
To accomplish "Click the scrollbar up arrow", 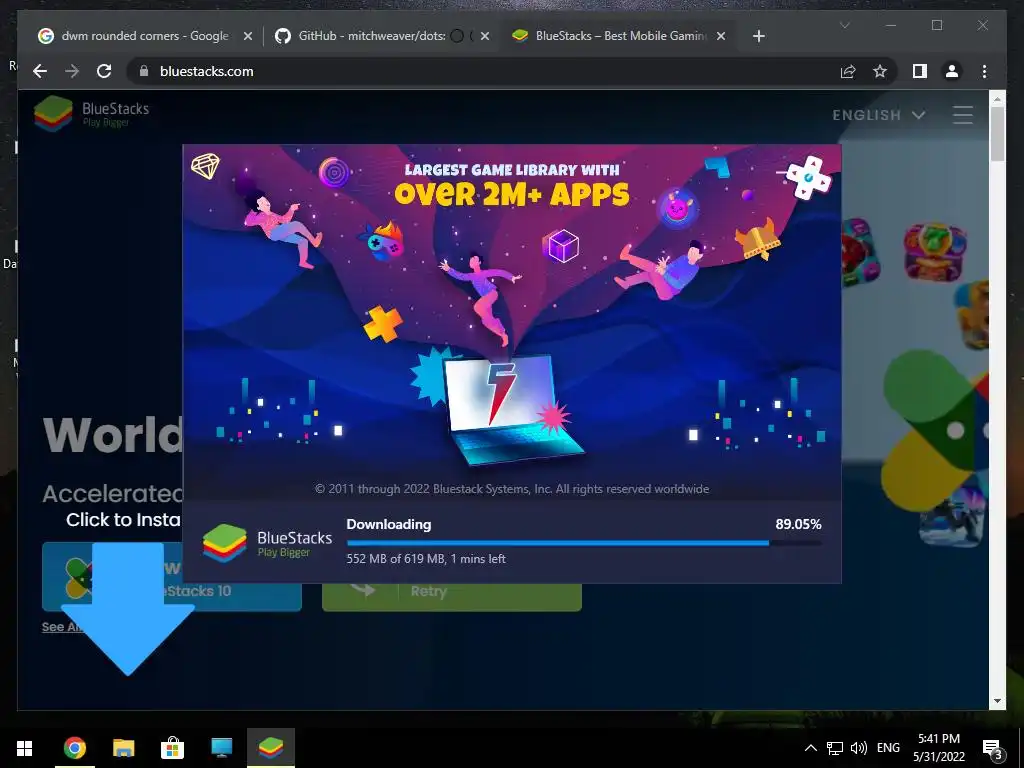I will click(997, 99).
